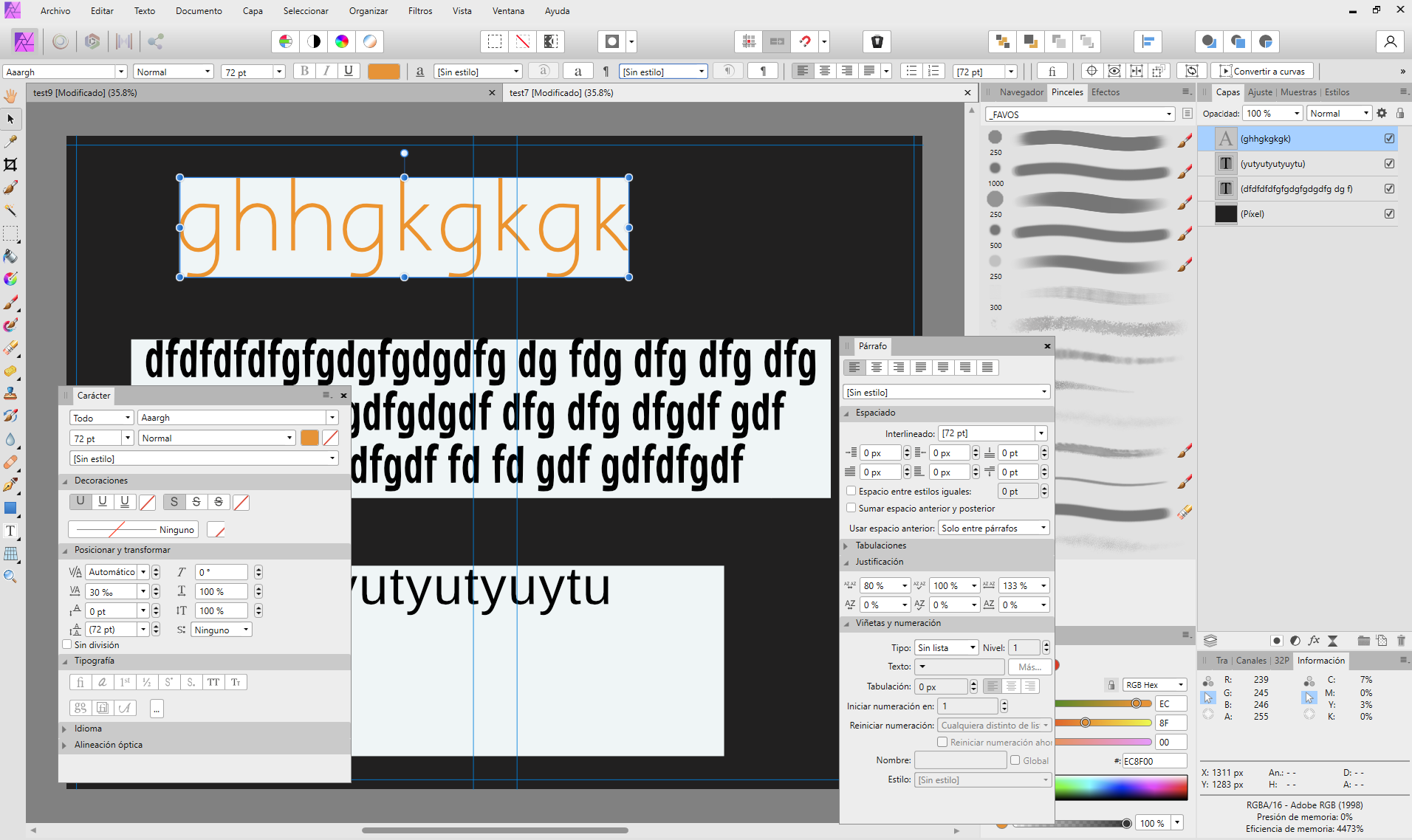Open the Archivo menu
Screen dimensions: 1412x840
pyautogui.click(x=55, y=10)
